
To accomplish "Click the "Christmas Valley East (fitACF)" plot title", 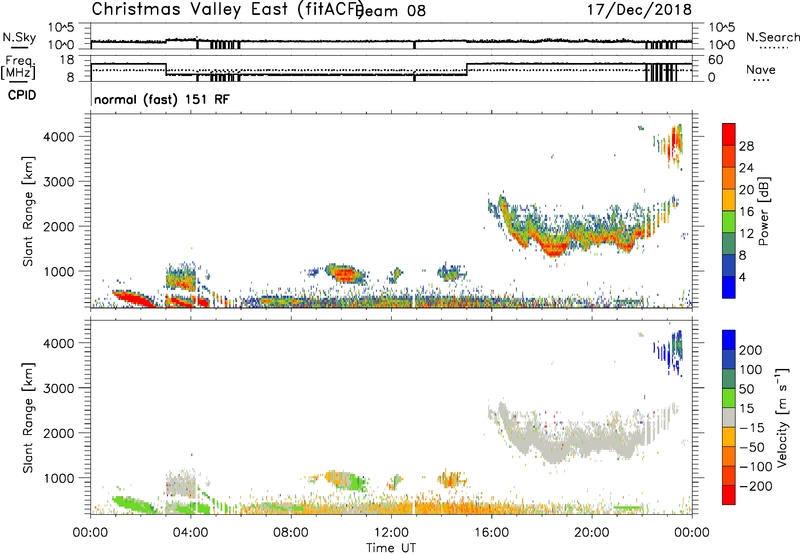I will (228, 9).
